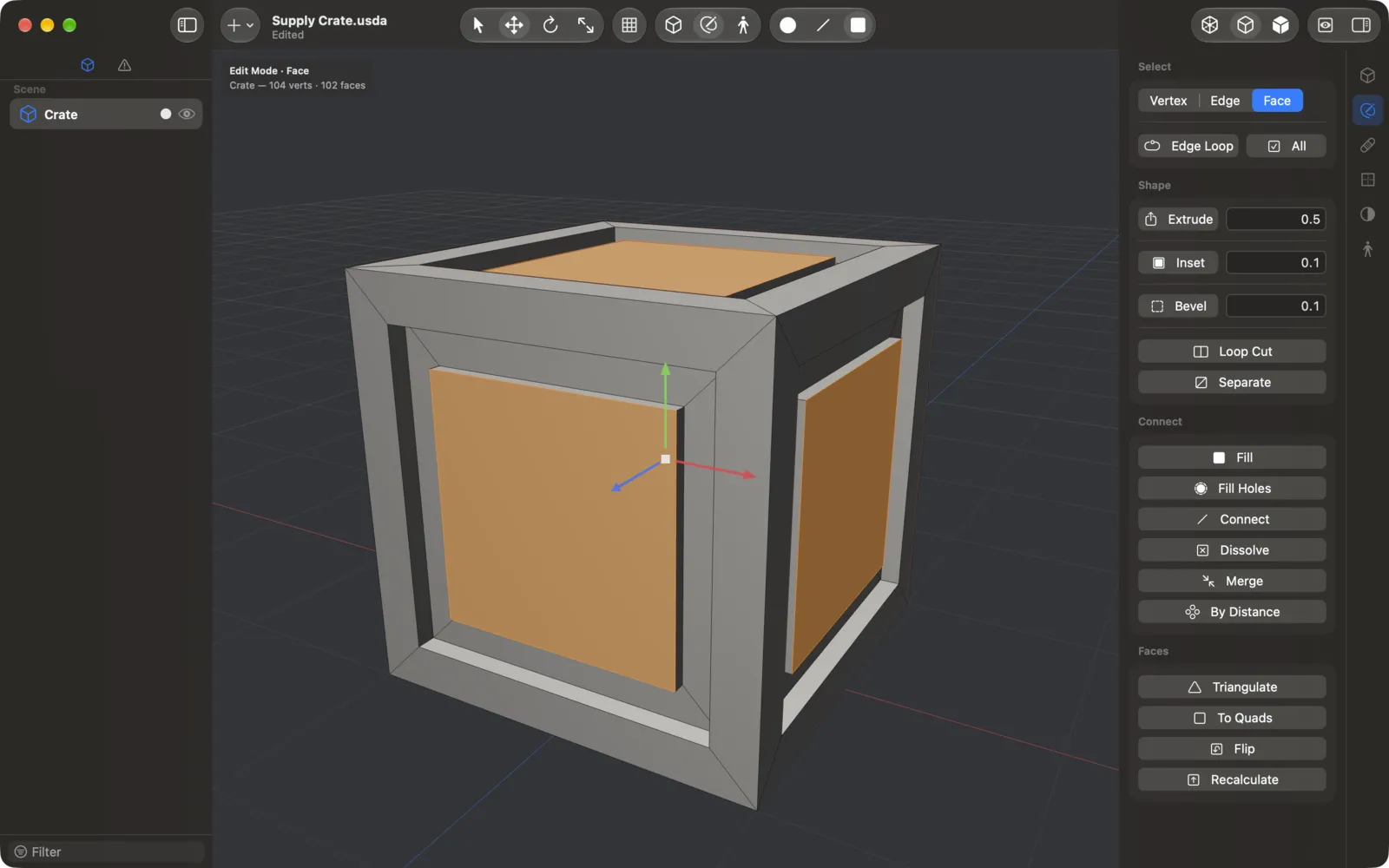Toggle Crate visibility eye icon

coord(187,114)
